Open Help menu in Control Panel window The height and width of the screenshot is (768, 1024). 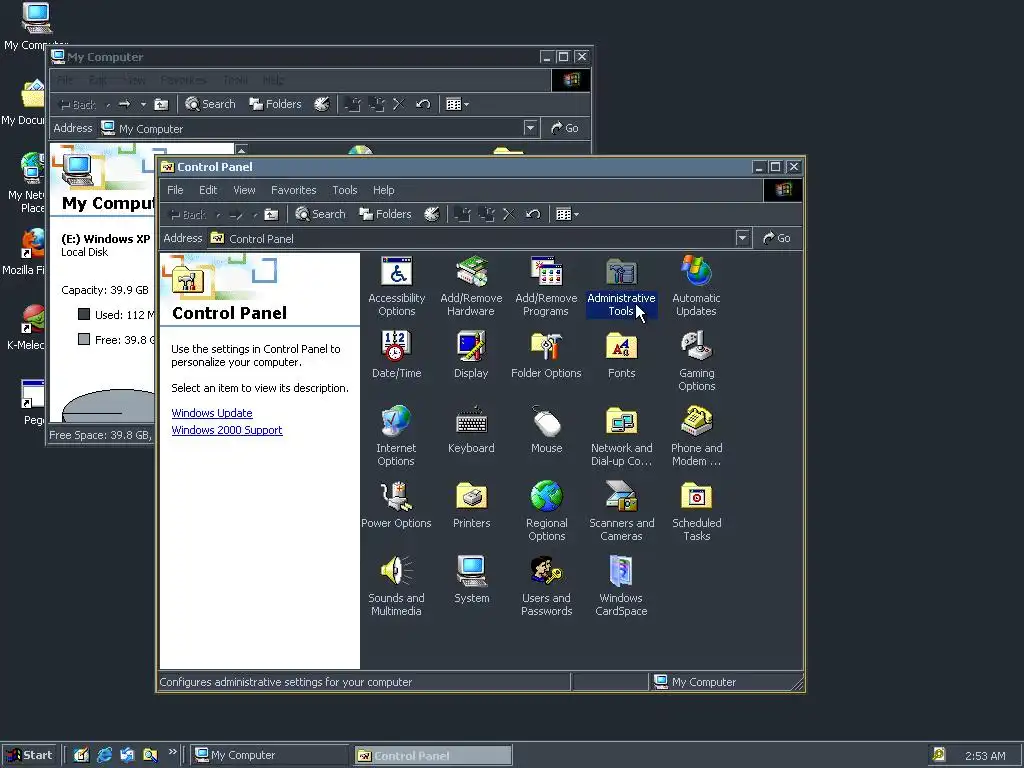pyautogui.click(x=383, y=190)
